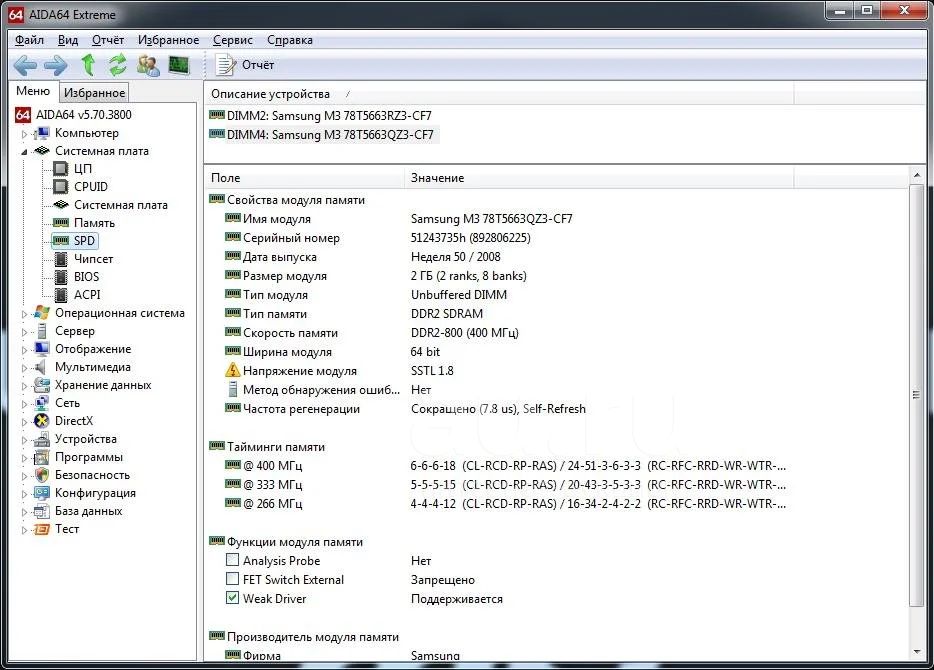Select the ЦП tree item
934x670 pixels.
pos(83,169)
